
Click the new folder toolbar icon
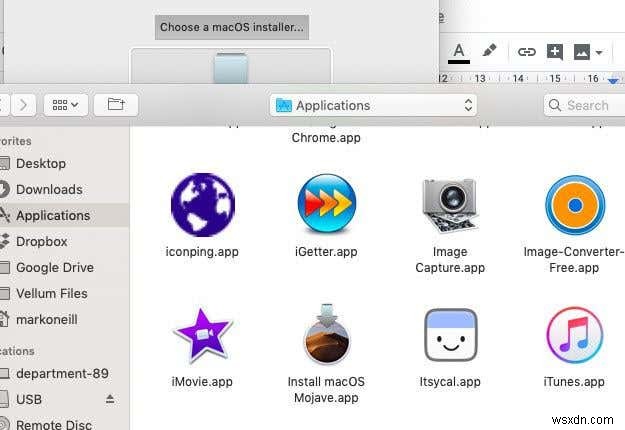(116, 105)
